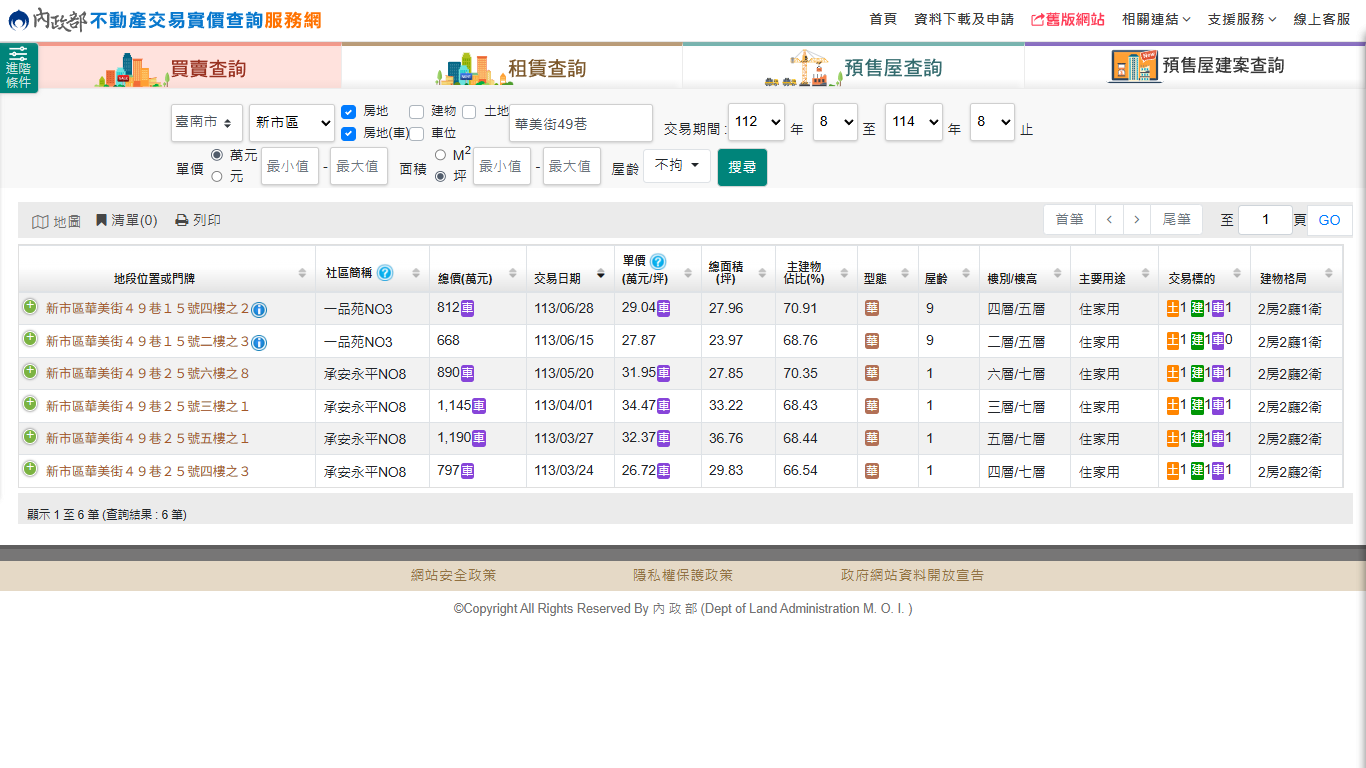The width and height of the screenshot is (1366, 768).
Task: Click the green 搜尋 search button
Action: click(x=742, y=167)
